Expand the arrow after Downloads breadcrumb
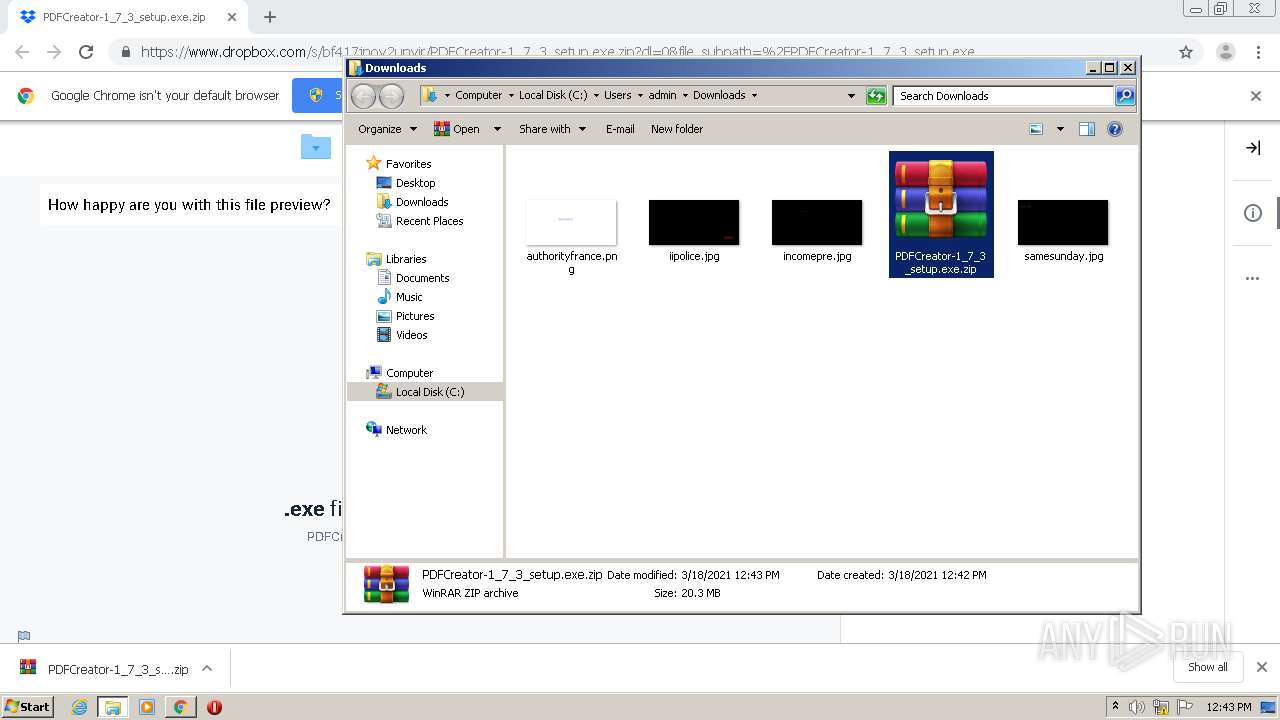 [x=754, y=96]
